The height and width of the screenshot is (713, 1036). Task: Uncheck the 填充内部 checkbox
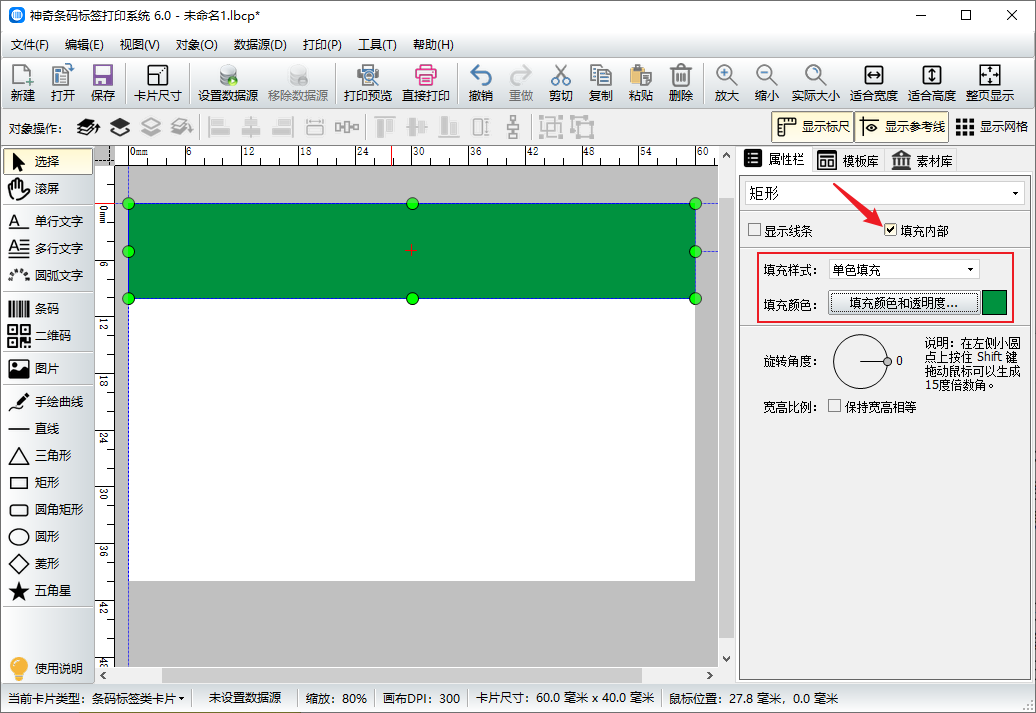coord(891,231)
